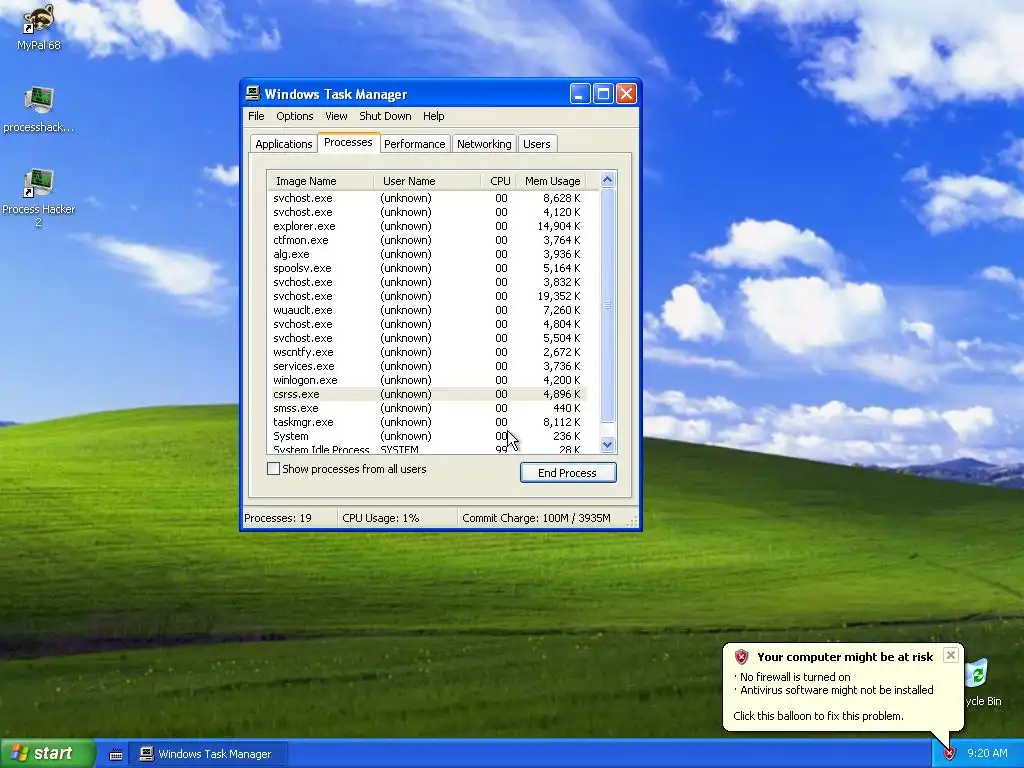This screenshot has height=768, width=1024.
Task: Select the wscntfy.exe process
Action: [x=427, y=352]
